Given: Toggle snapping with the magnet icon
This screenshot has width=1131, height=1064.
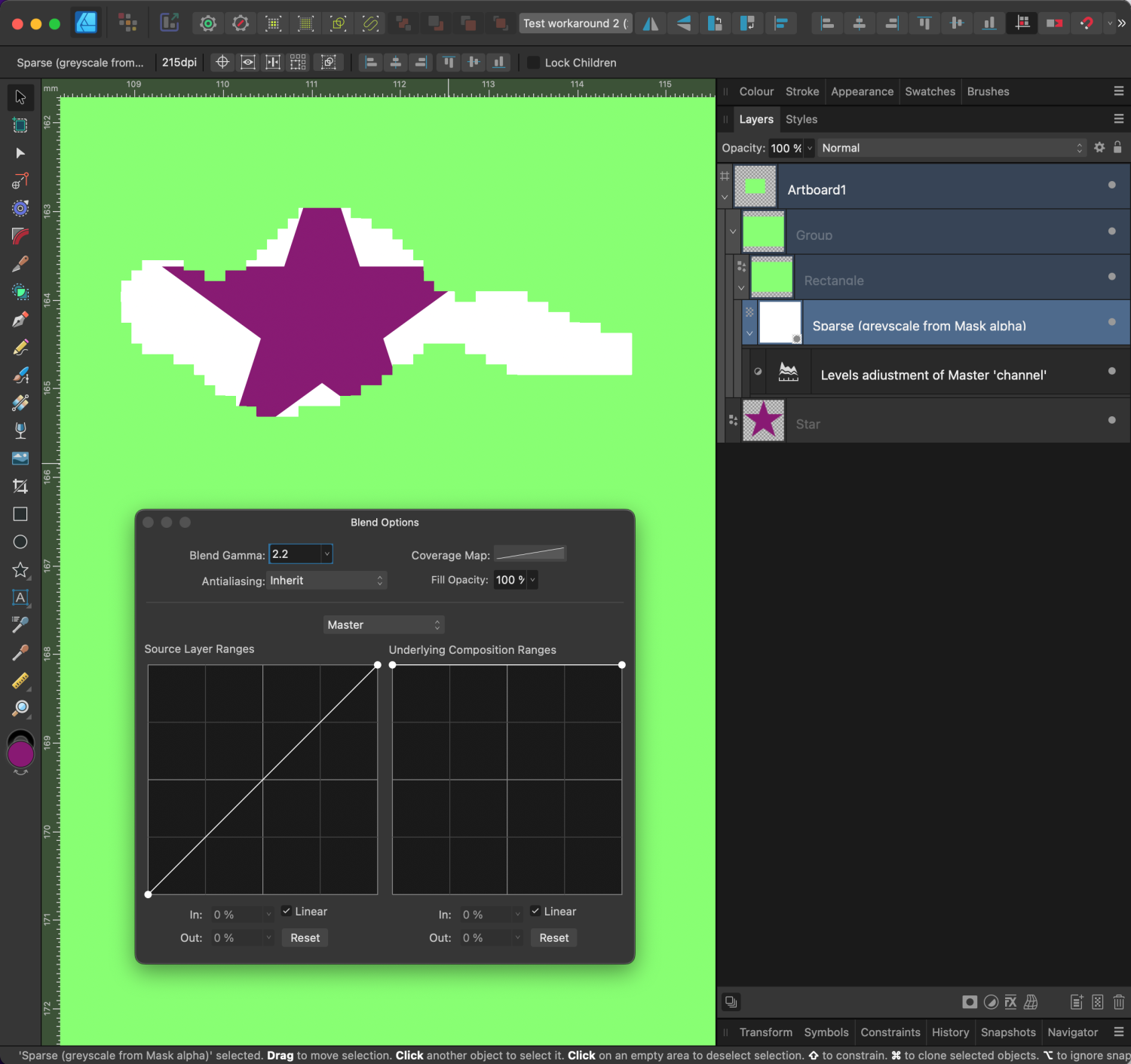Looking at the screenshot, I should [1087, 23].
